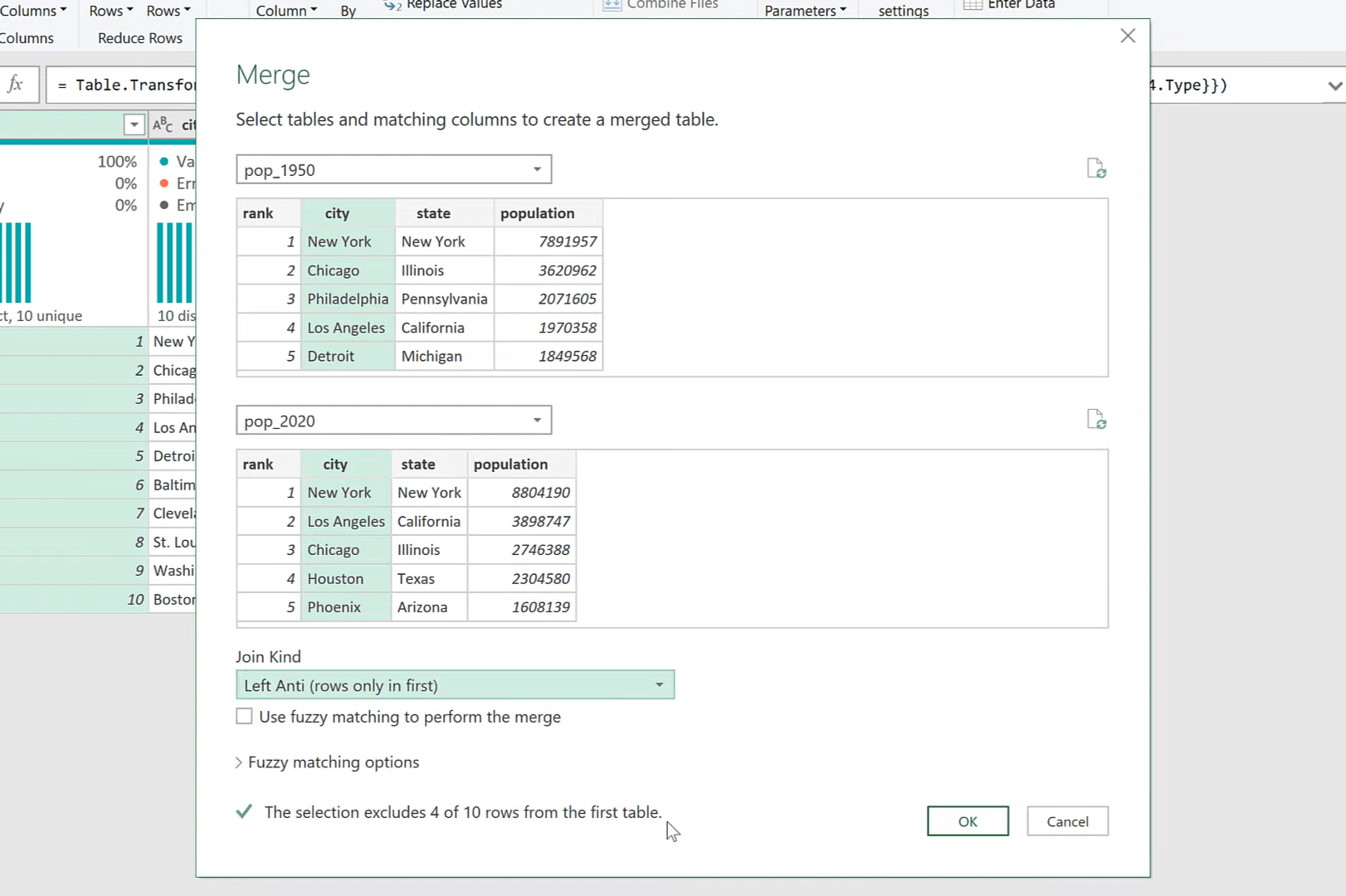Image resolution: width=1346 pixels, height=896 pixels.
Task: Click the Enter Data table icon
Action: tap(973, 5)
